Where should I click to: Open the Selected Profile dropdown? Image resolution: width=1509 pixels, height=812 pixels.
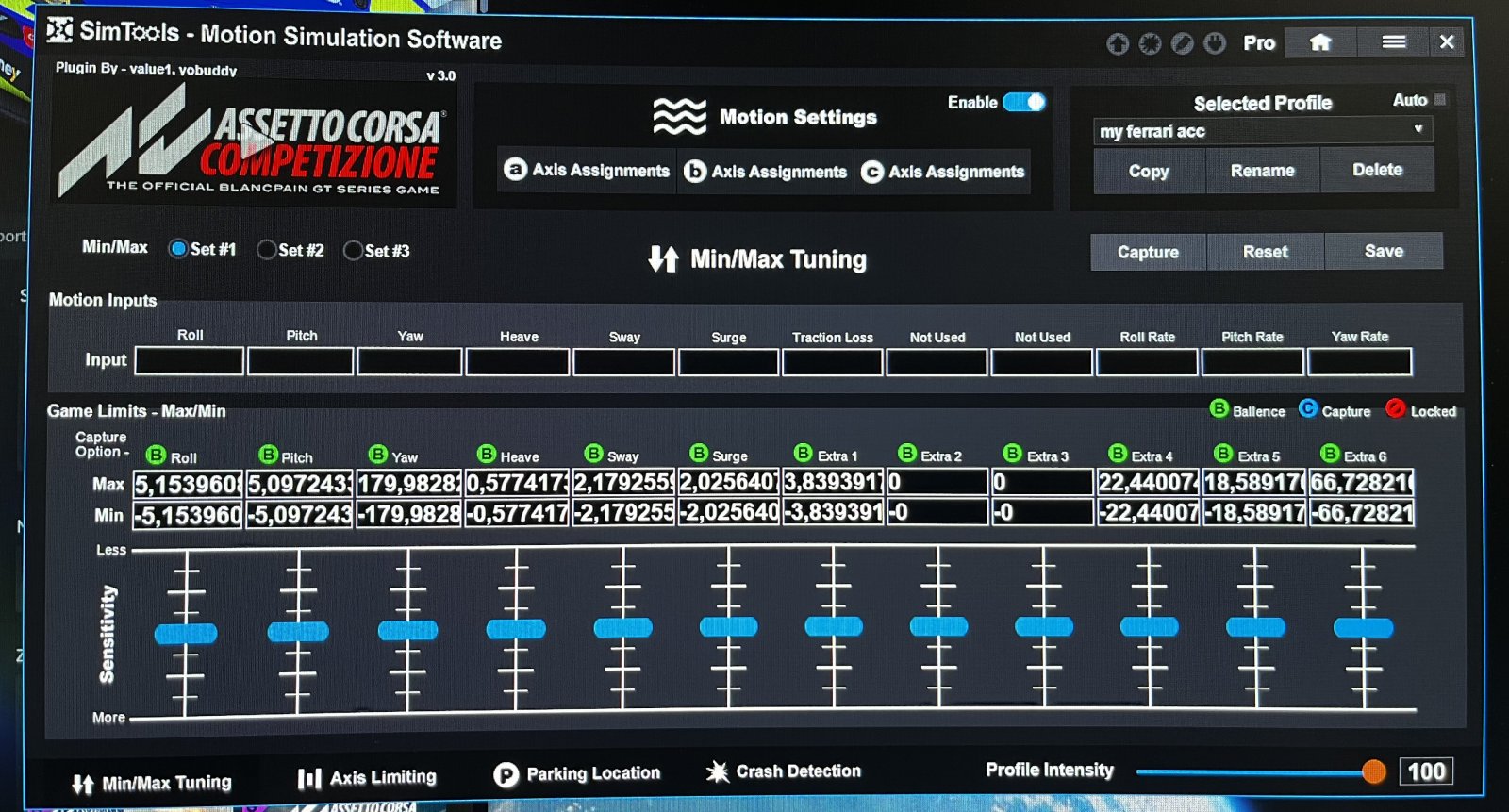tap(1263, 131)
